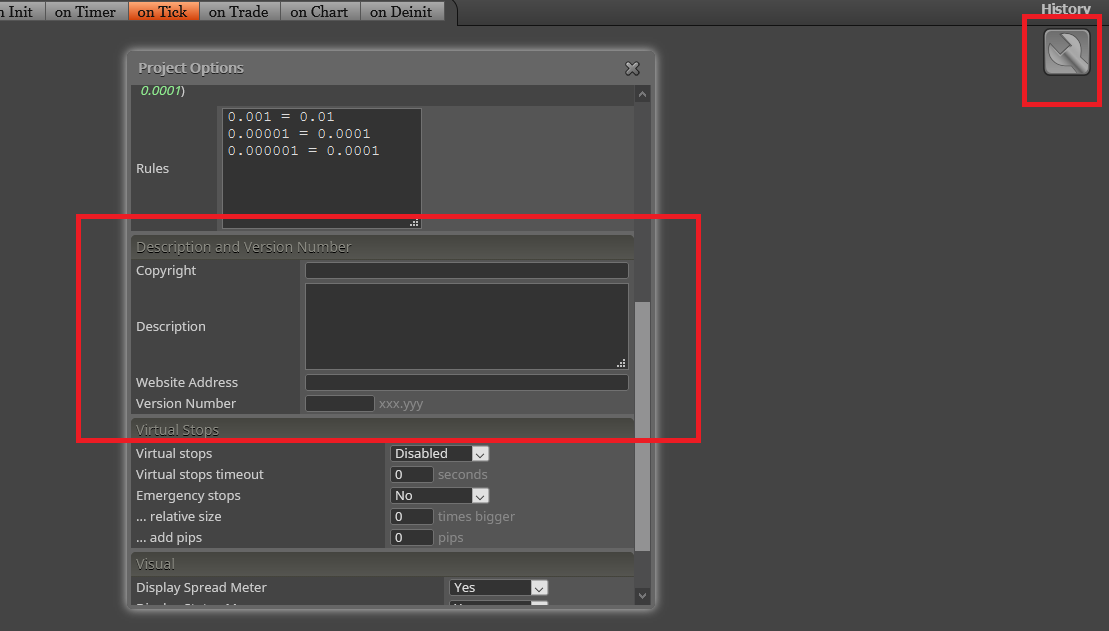Click the Virtual stops timeout seconds field
1109x631 pixels.
412,474
